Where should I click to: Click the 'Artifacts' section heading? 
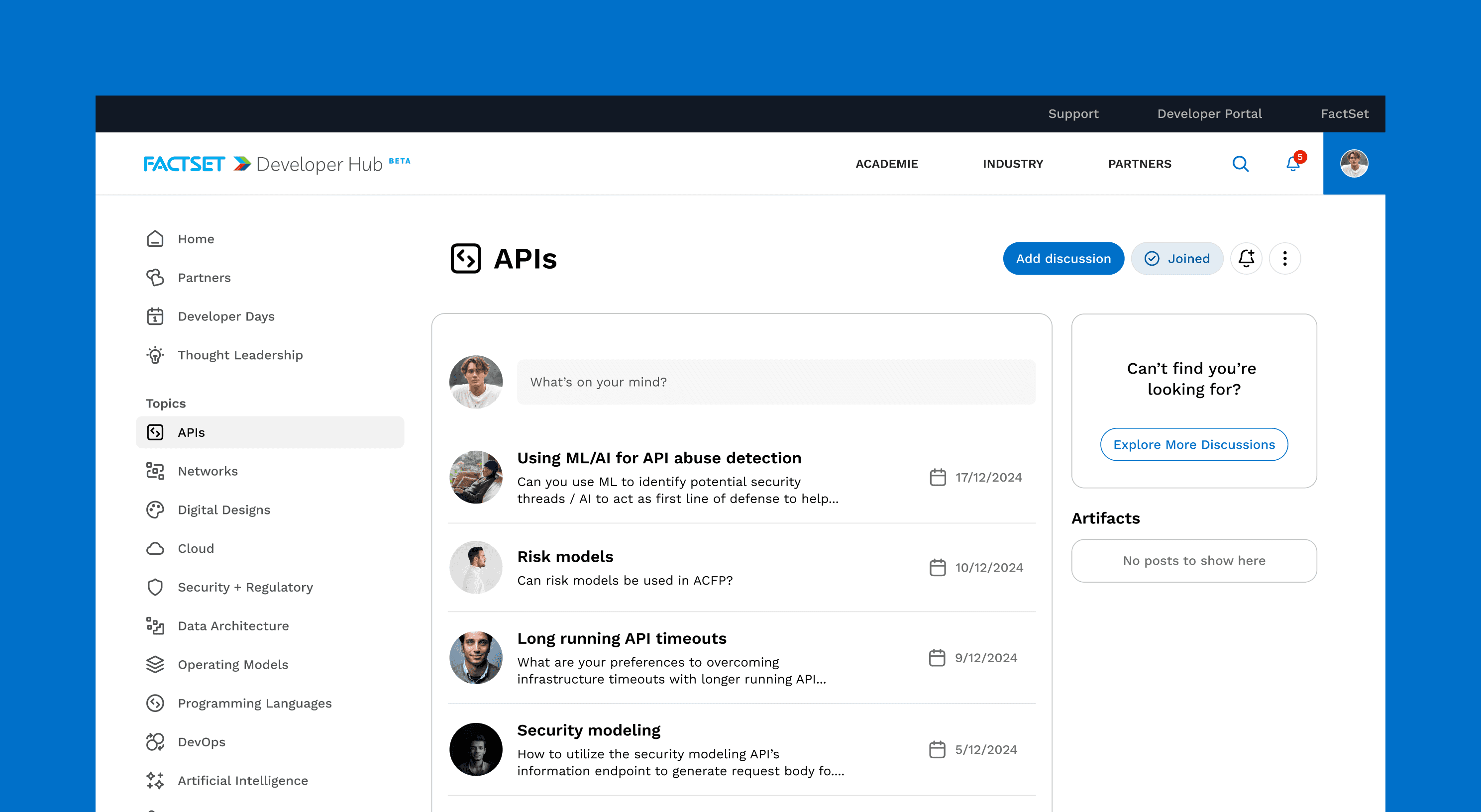(1106, 518)
